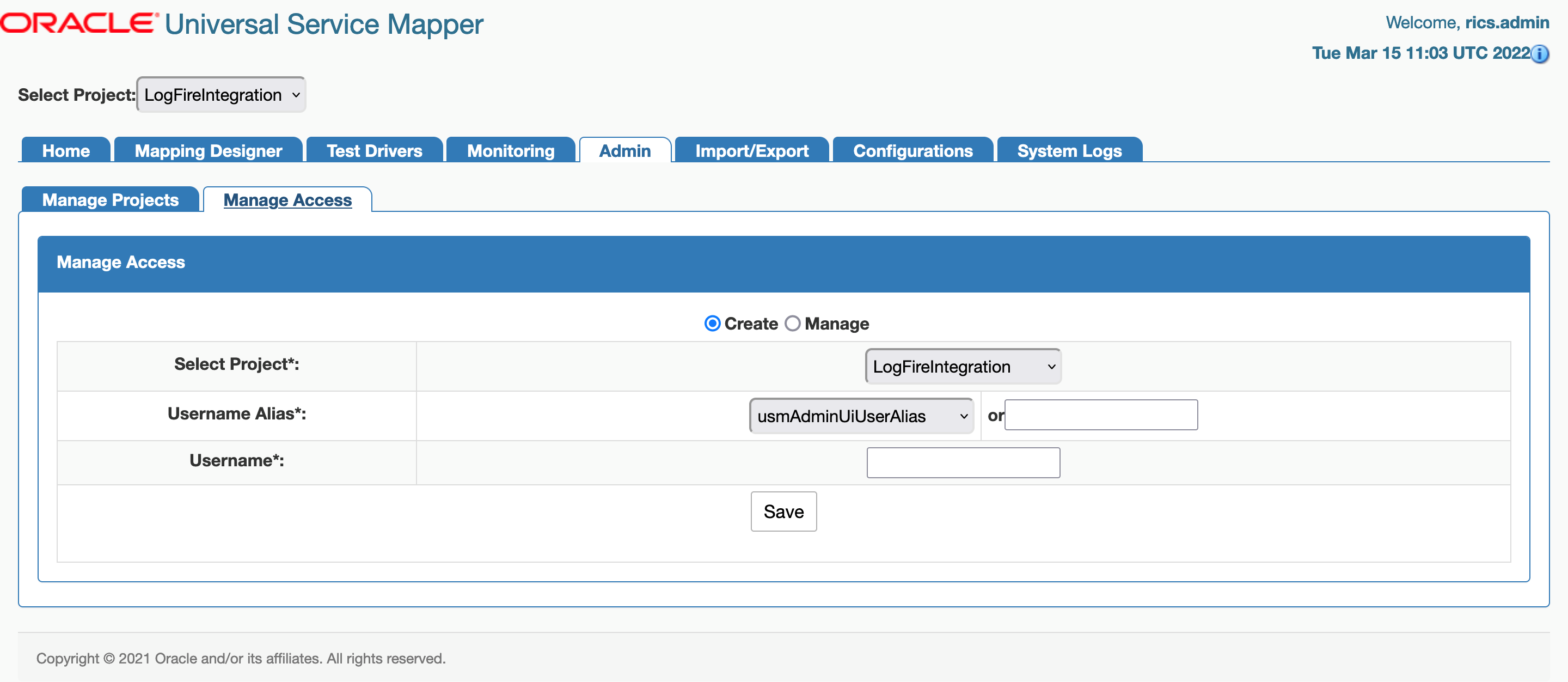Open the Mapping Designer tab
This screenshot has height=682, width=1568.
(x=208, y=150)
